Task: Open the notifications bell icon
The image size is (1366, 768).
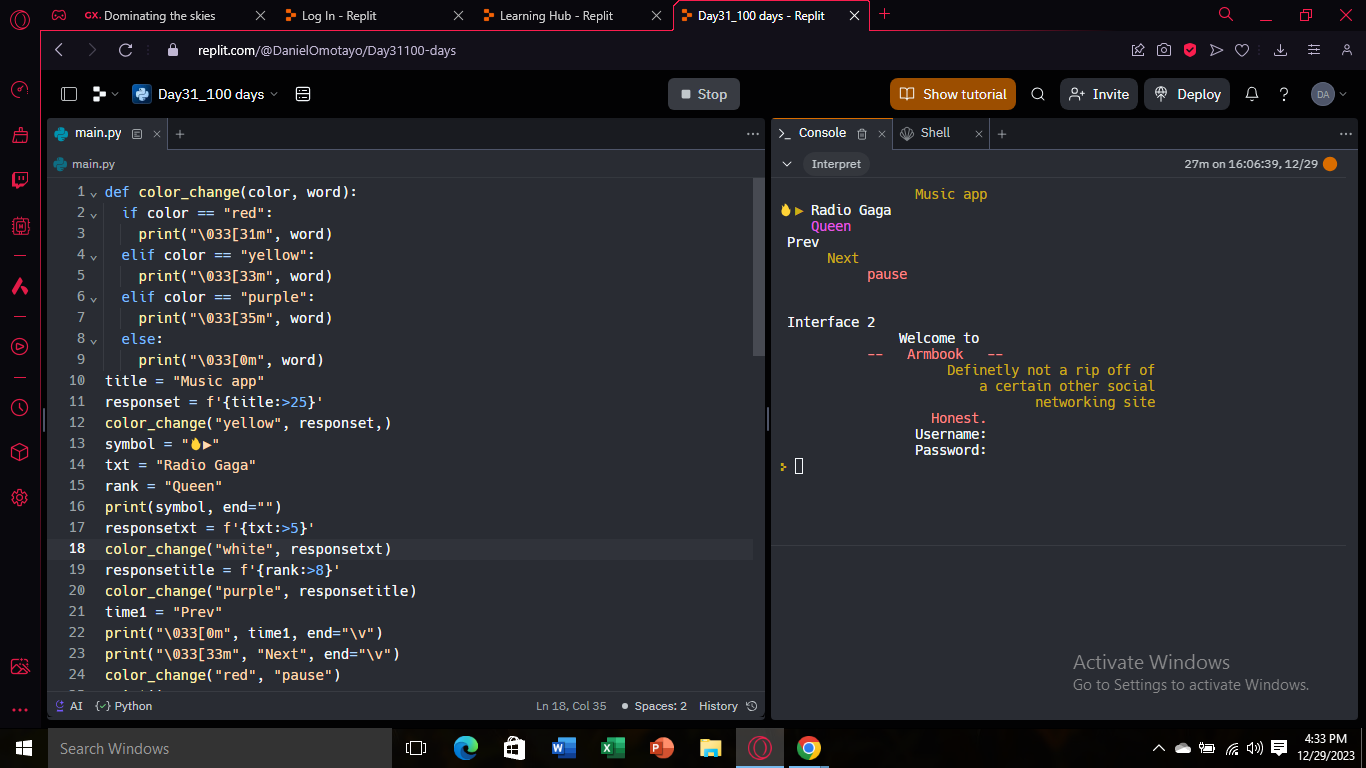Action: 1251,94
